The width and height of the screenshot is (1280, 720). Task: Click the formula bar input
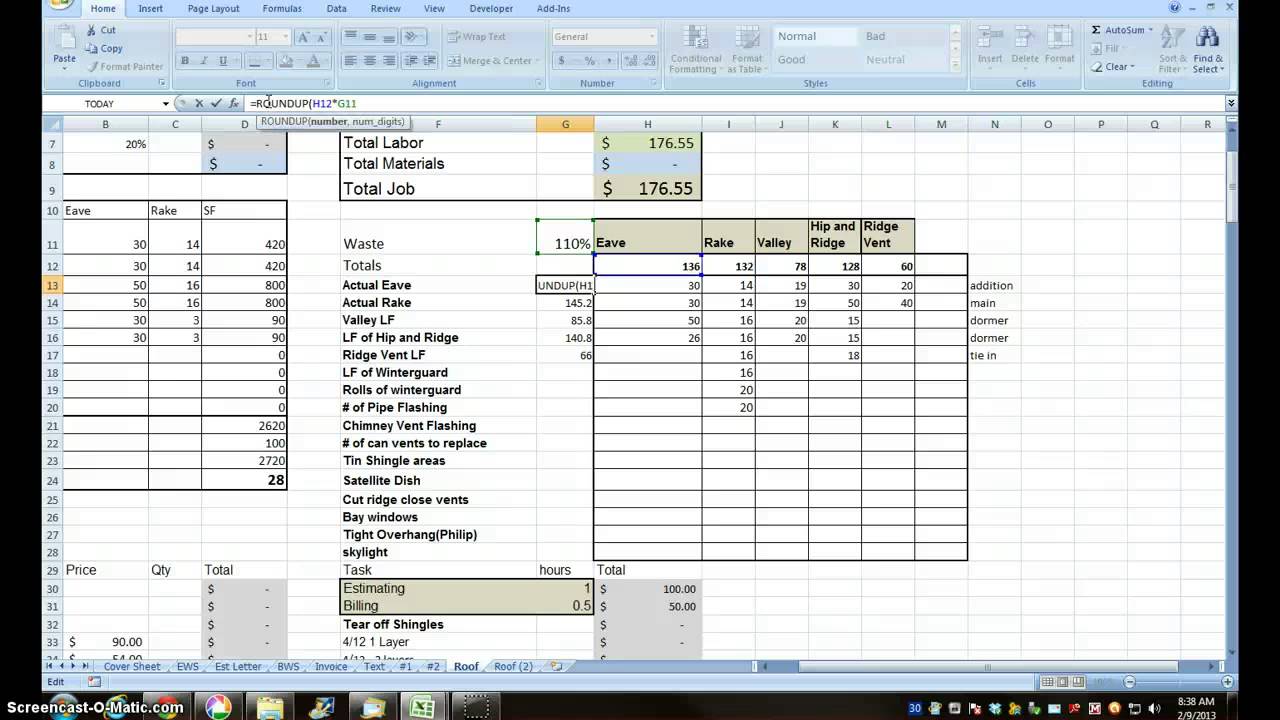point(735,103)
